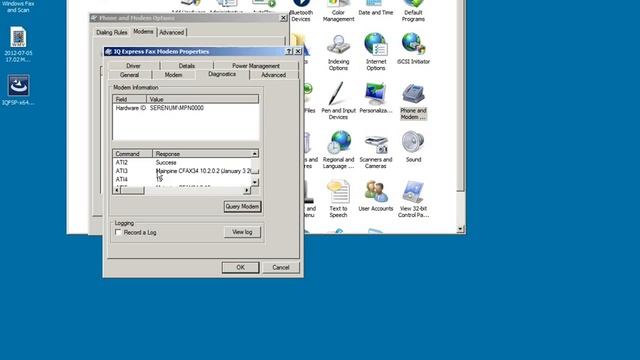Click scroll right arrow of response list

tap(247, 190)
